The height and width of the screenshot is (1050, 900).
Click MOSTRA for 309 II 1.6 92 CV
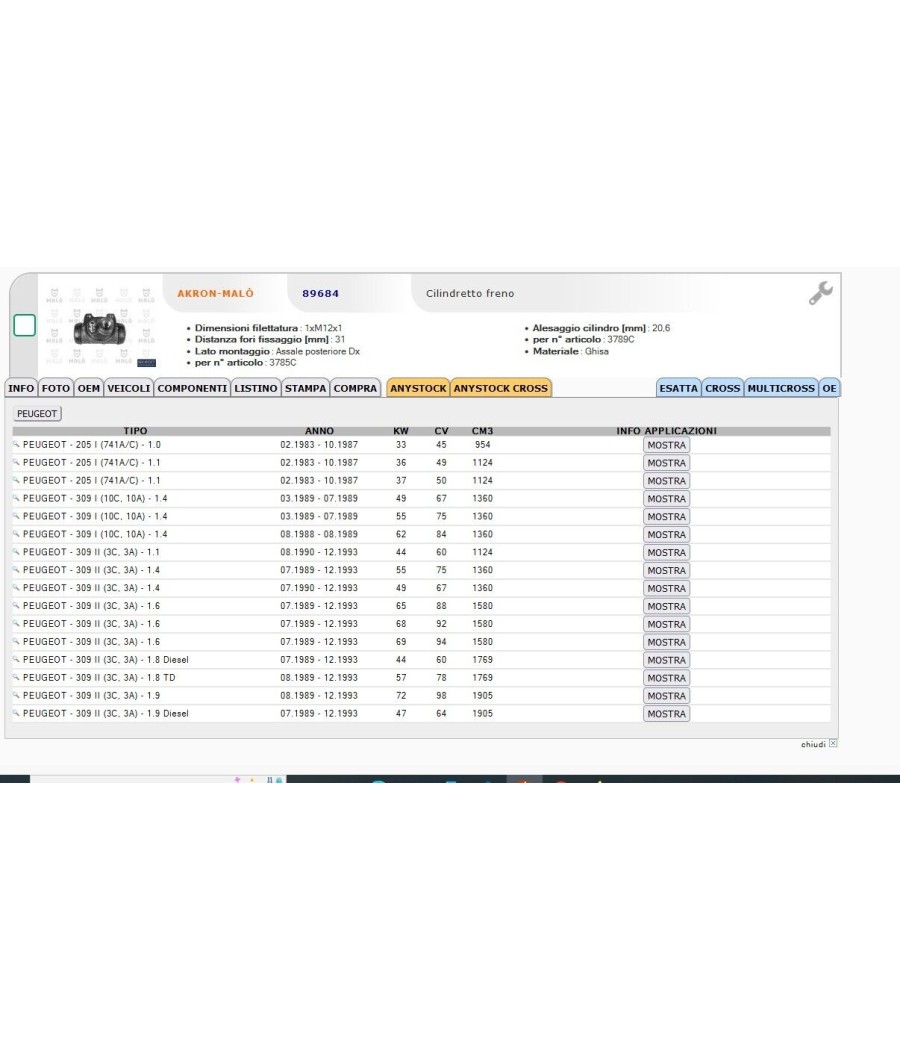(666, 624)
